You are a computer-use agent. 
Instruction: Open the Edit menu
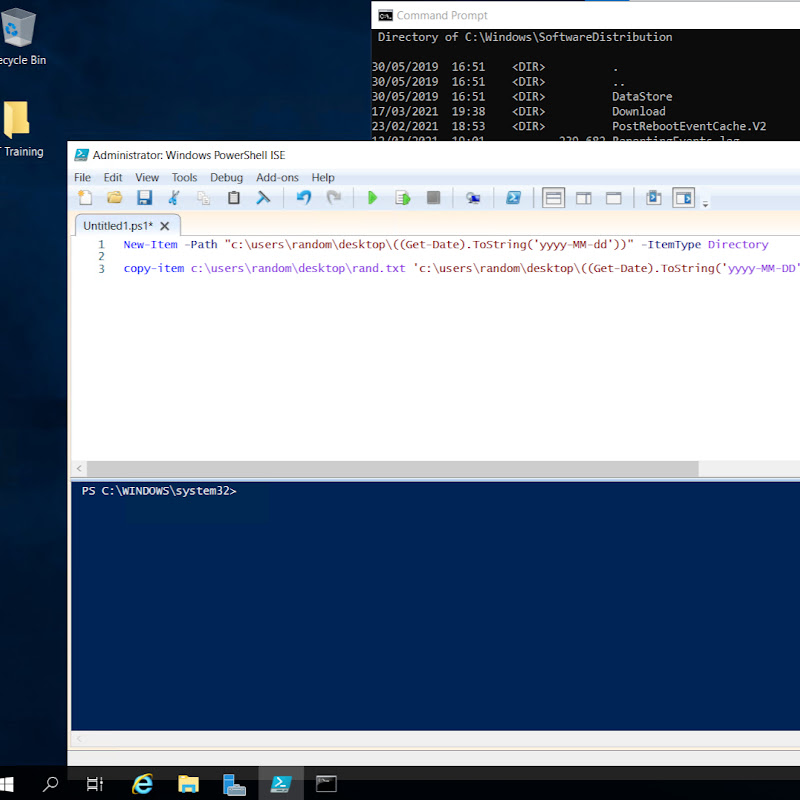(113, 178)
